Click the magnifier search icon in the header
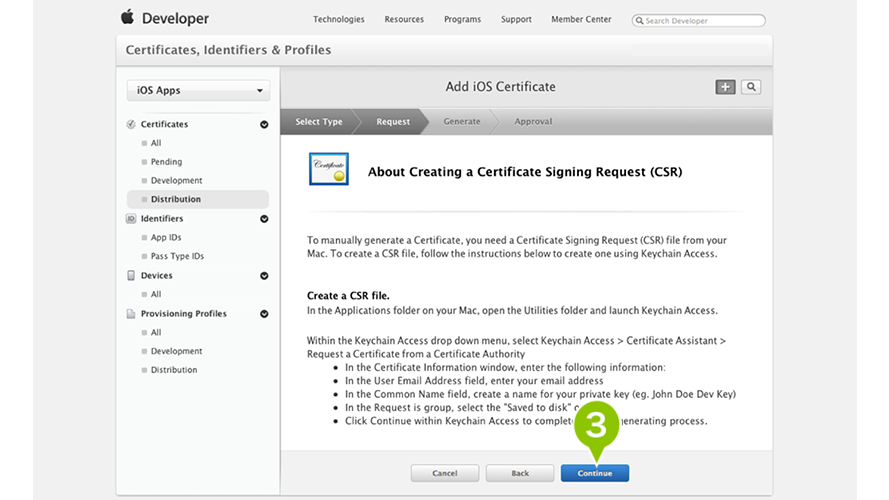Viewport: 889px width, 500px height. [751, 87]
